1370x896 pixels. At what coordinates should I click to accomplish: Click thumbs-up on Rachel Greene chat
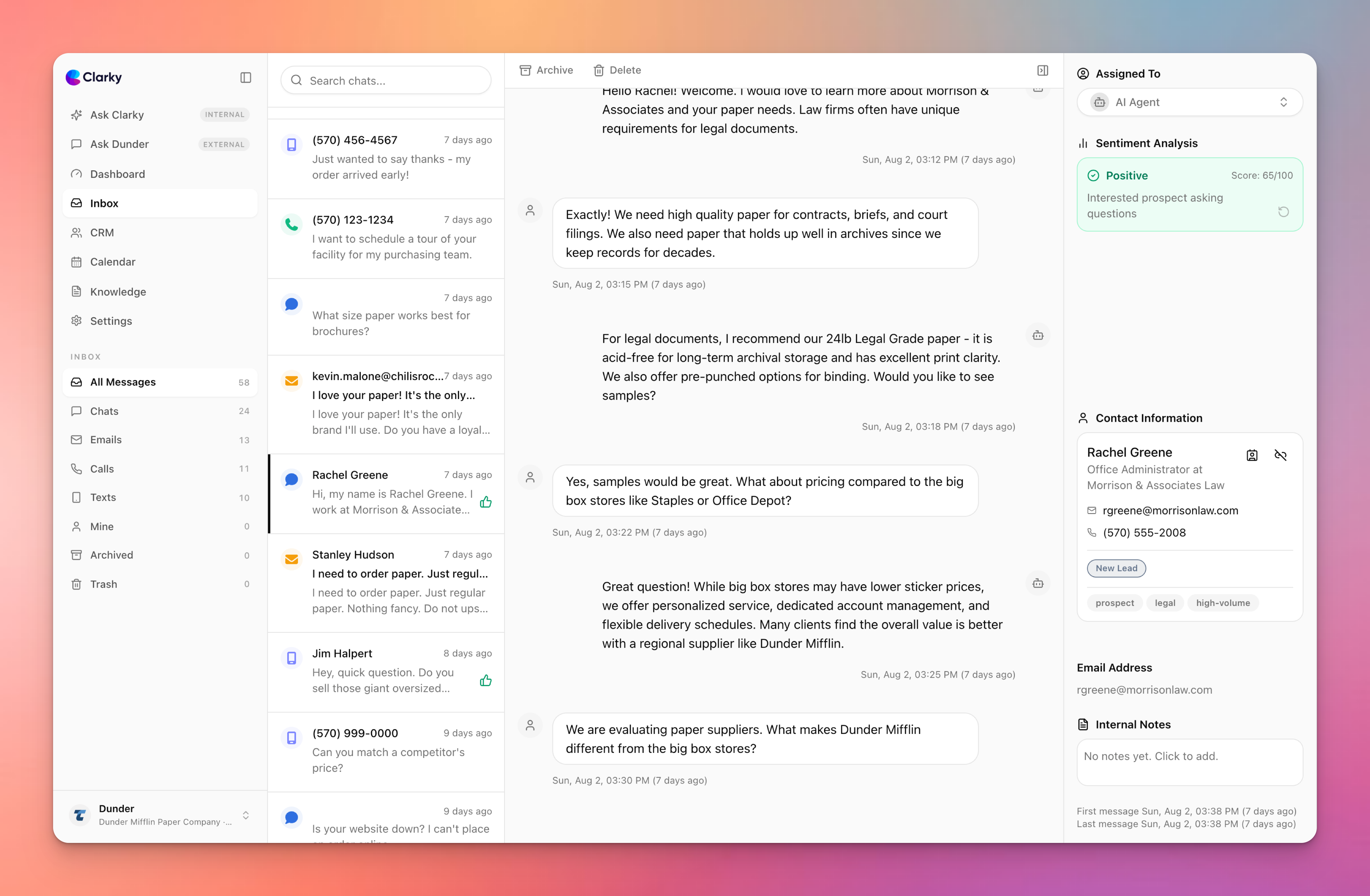click(x=486, y=502)
